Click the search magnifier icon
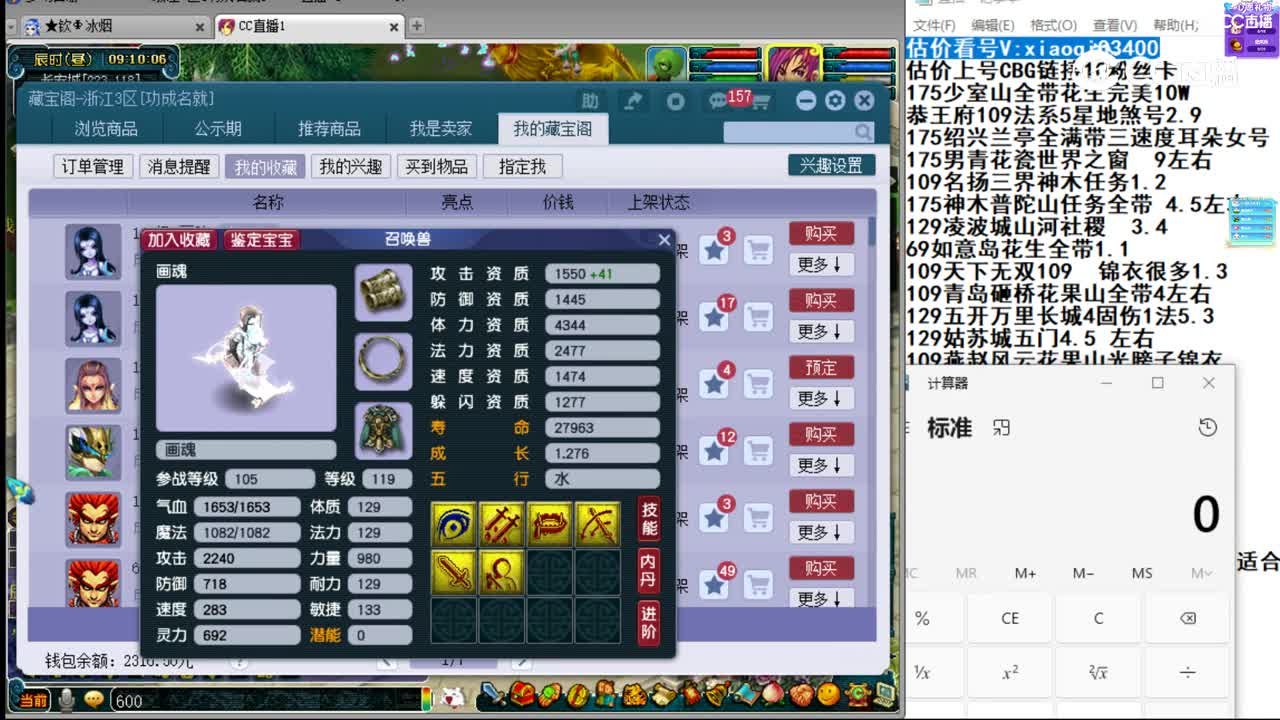This screenshot has width=1280, height=720. [x=863, y=131]
